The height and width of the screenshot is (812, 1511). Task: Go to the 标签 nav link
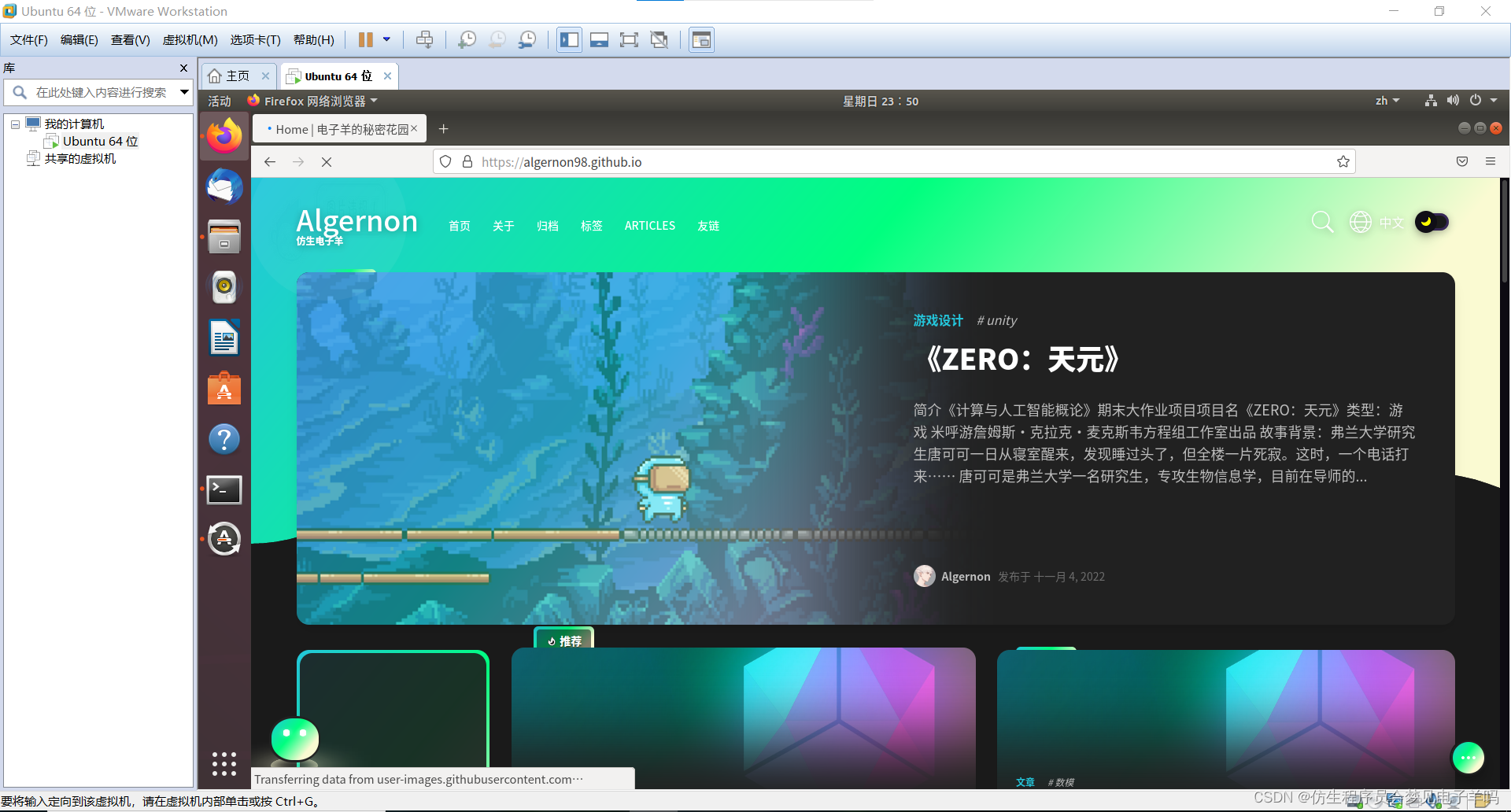[x=592, y=227]
